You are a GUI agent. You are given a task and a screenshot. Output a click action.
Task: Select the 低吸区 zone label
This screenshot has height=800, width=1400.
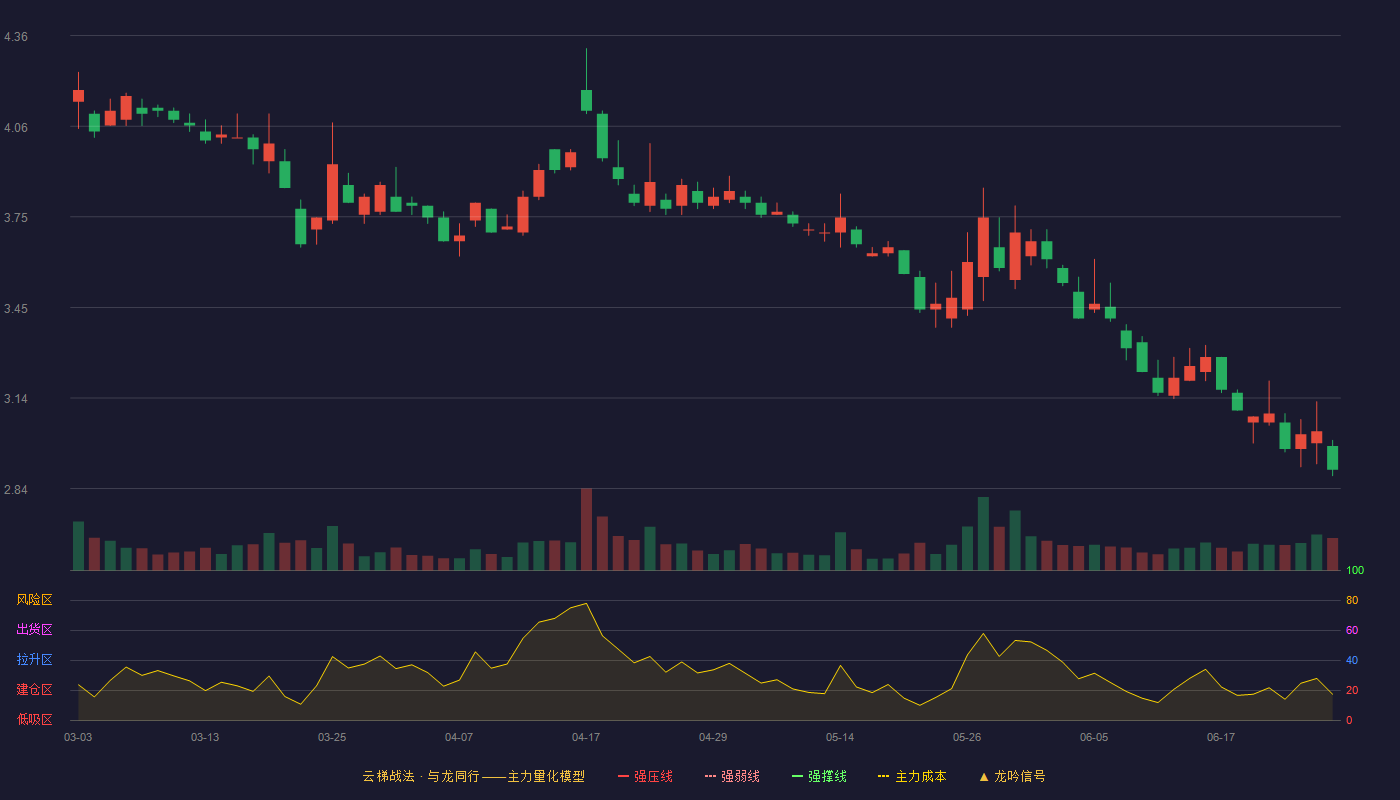pyautogui.click(x=34, y=719)
